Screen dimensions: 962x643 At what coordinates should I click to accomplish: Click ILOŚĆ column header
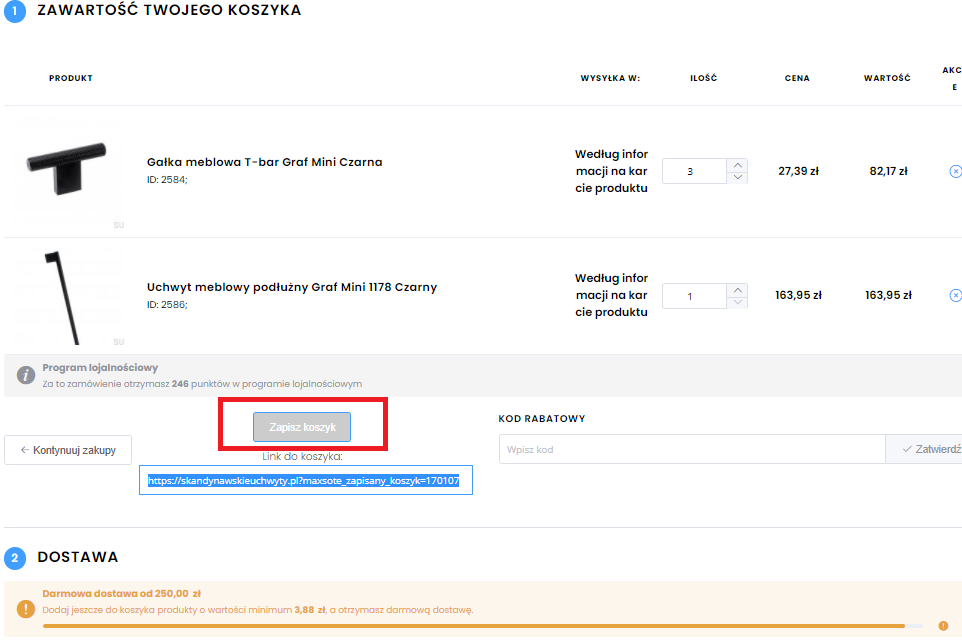(703, 78)
